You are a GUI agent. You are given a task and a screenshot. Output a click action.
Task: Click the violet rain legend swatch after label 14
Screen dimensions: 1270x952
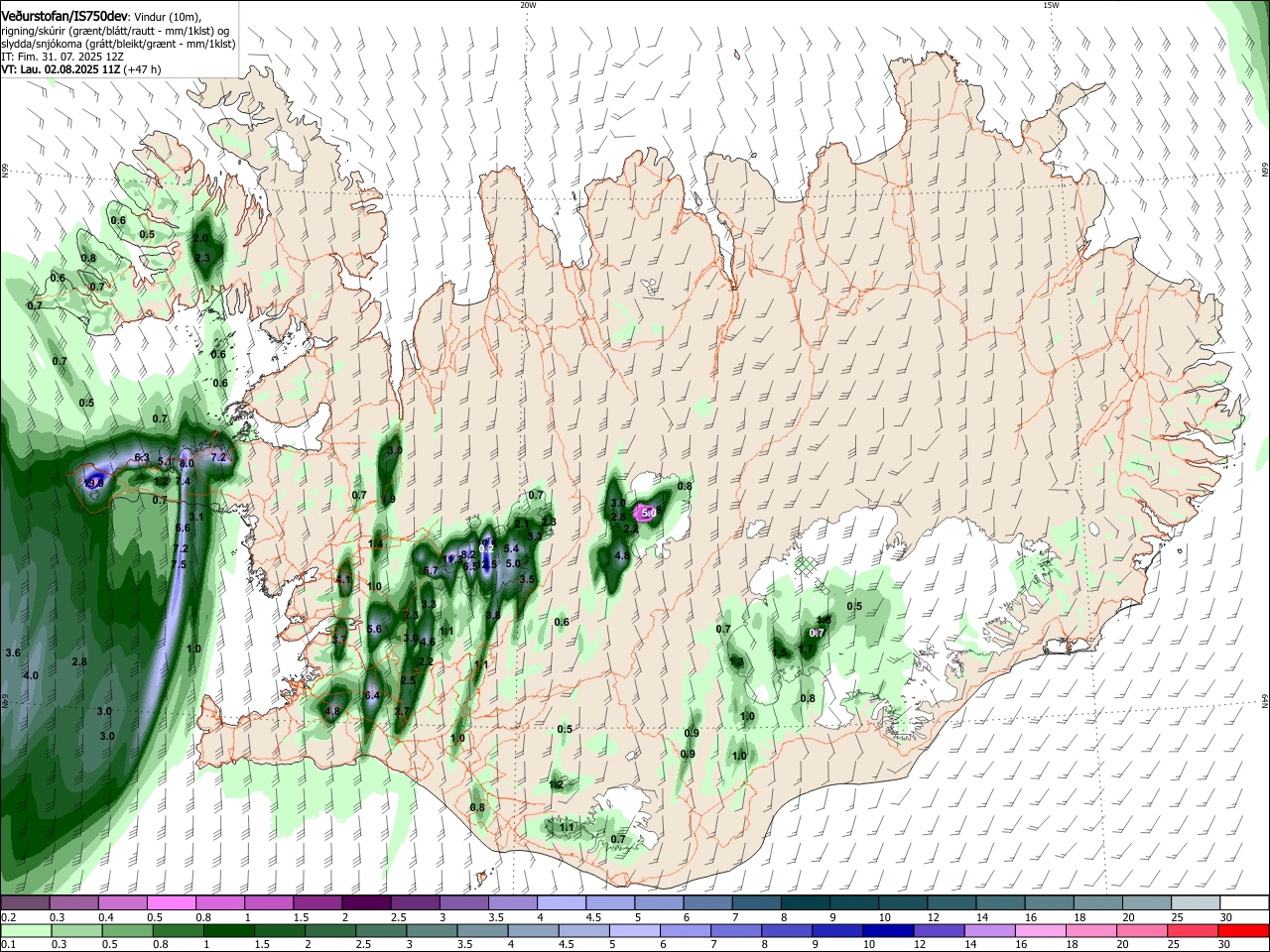click(988, 930)
